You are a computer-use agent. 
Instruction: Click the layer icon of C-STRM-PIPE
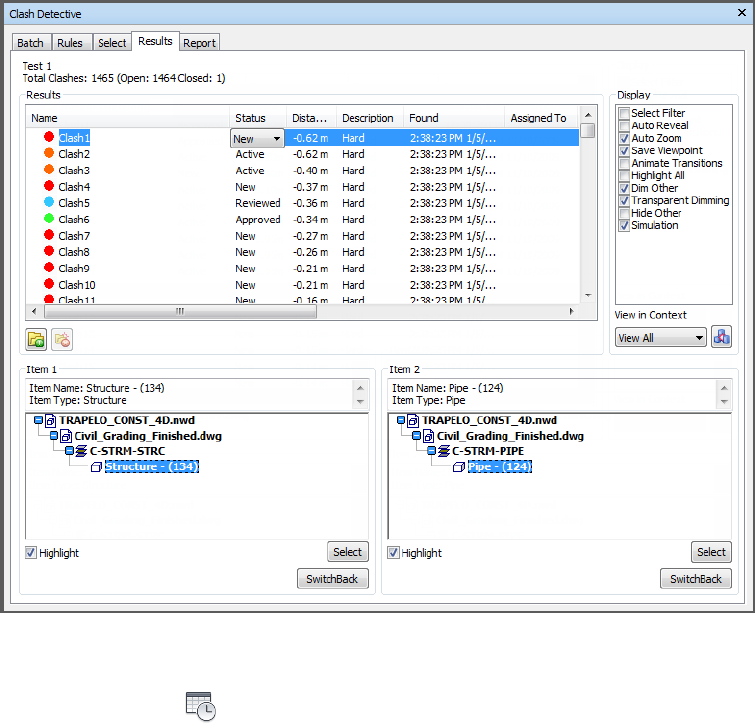444,451
